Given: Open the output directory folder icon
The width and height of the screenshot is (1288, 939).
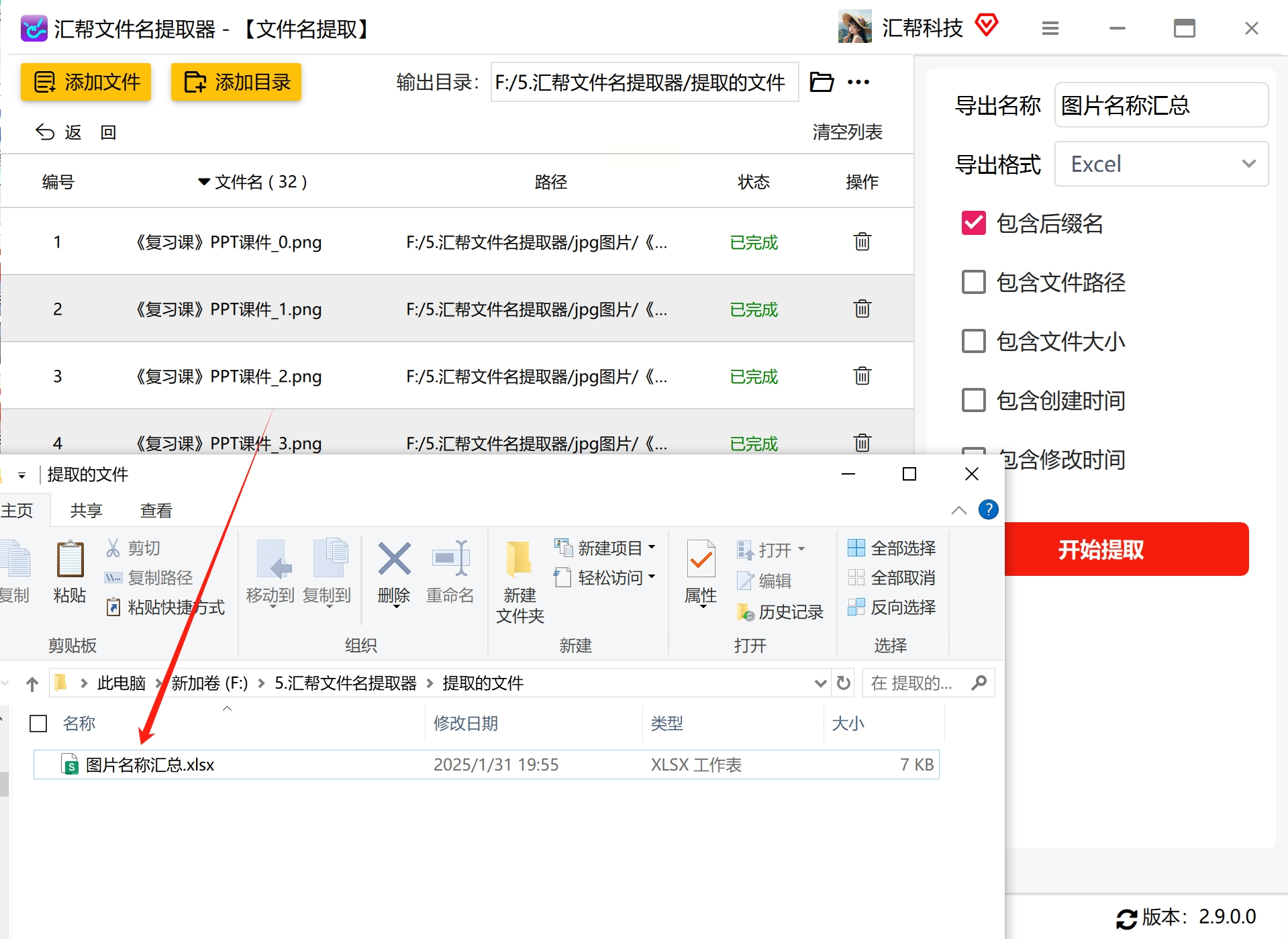Looking at the screenshot, I should (821, 82).
